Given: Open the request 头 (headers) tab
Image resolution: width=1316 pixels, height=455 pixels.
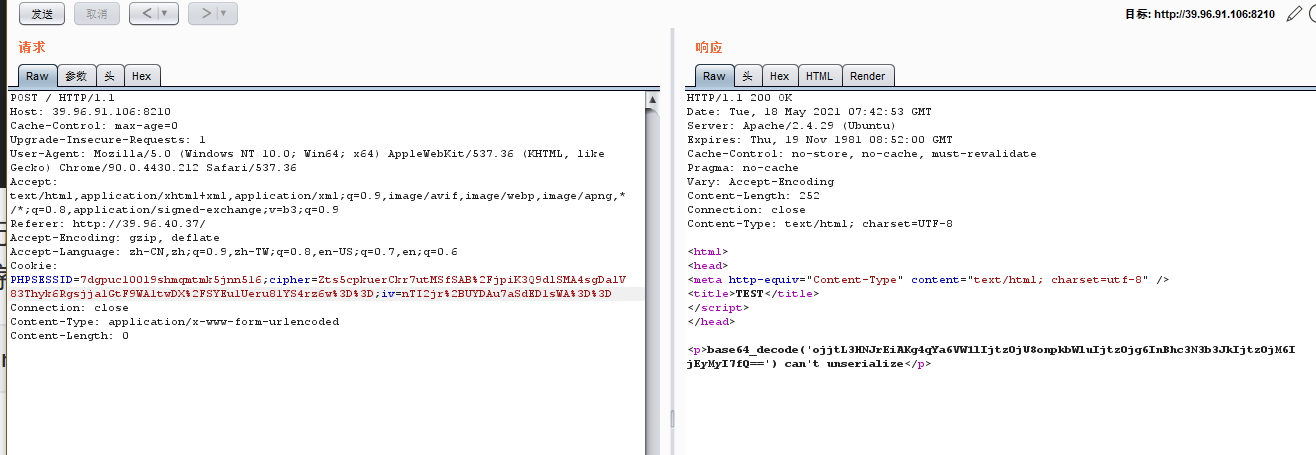Looking at the screenshot, I should click(110, 76).
